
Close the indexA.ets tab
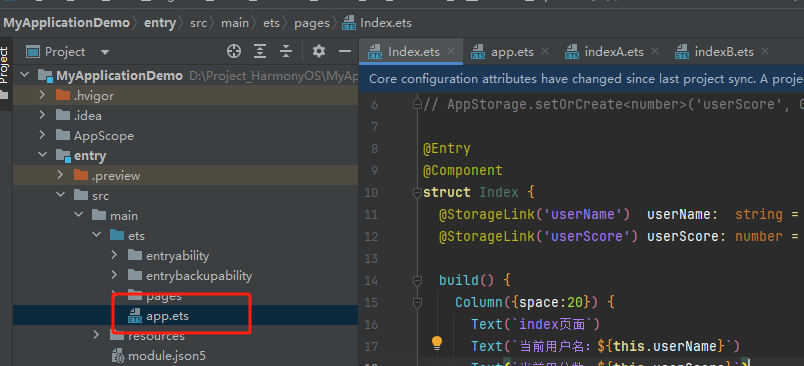654,51
